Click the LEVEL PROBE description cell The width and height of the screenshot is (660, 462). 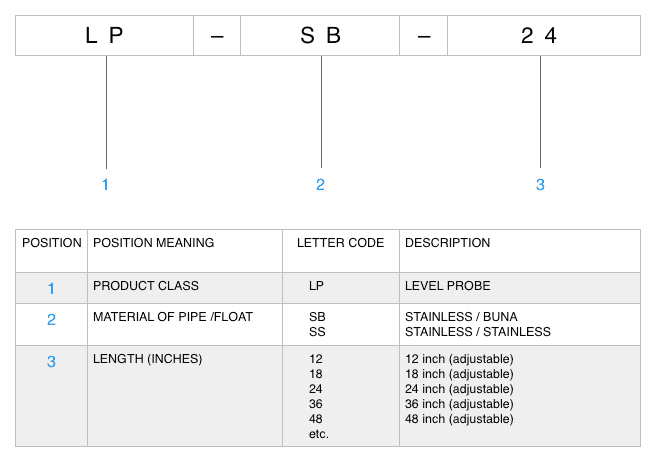pyautogui.click(x=520, y=288)
